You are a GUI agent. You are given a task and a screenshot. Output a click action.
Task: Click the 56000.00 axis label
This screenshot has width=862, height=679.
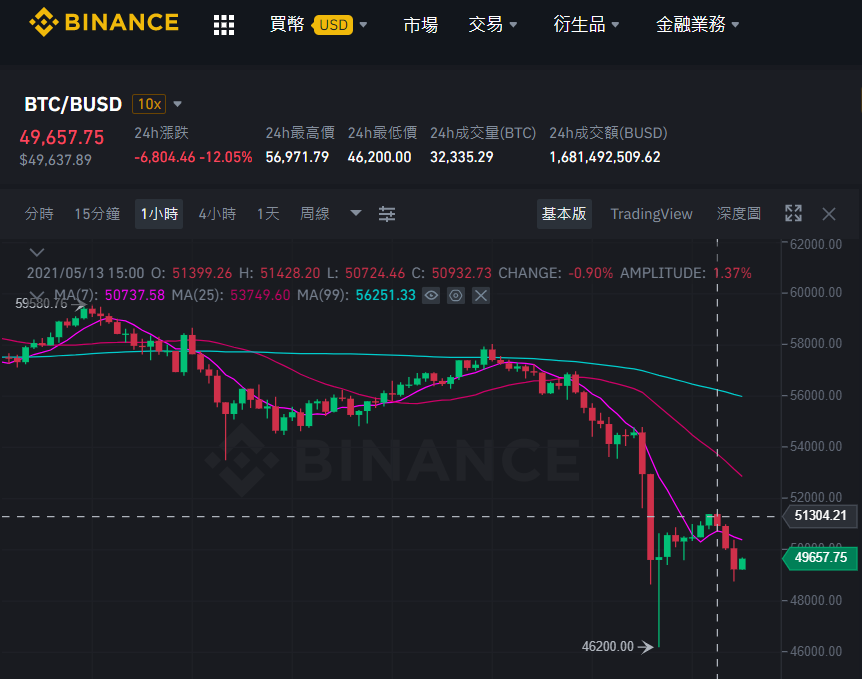click(x=816, y=395)
